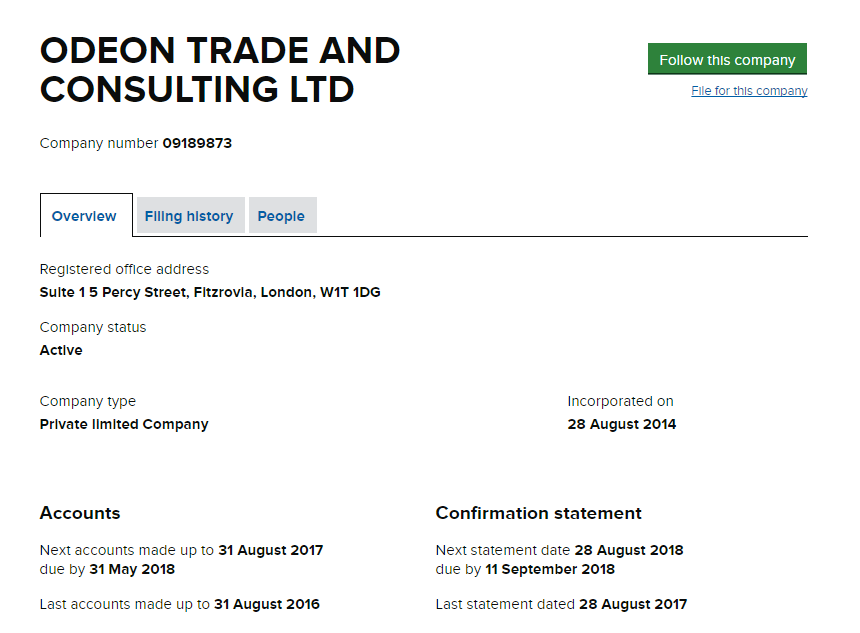Click accounts due date 31 May 2018
Viewport: 860px width, 633px height.
point(131,569)
